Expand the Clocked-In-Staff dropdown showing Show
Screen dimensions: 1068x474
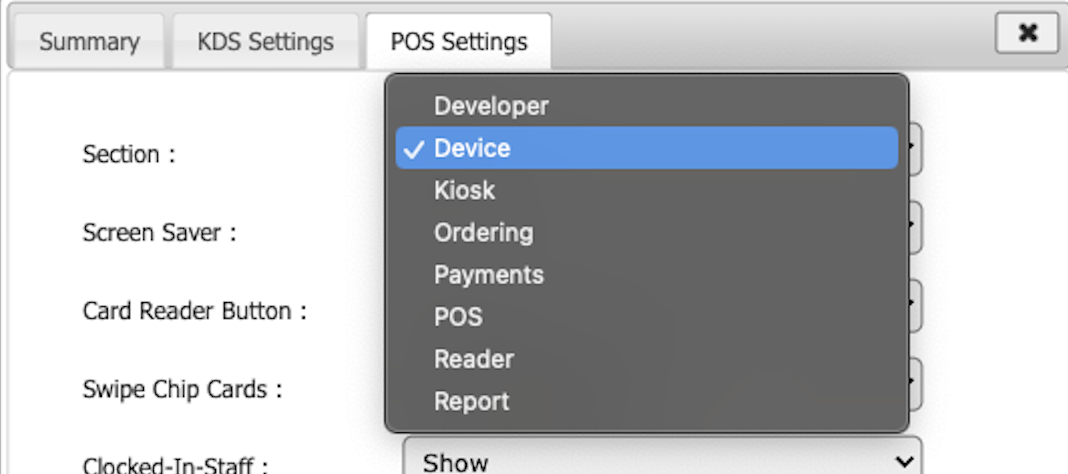(662, 461)
